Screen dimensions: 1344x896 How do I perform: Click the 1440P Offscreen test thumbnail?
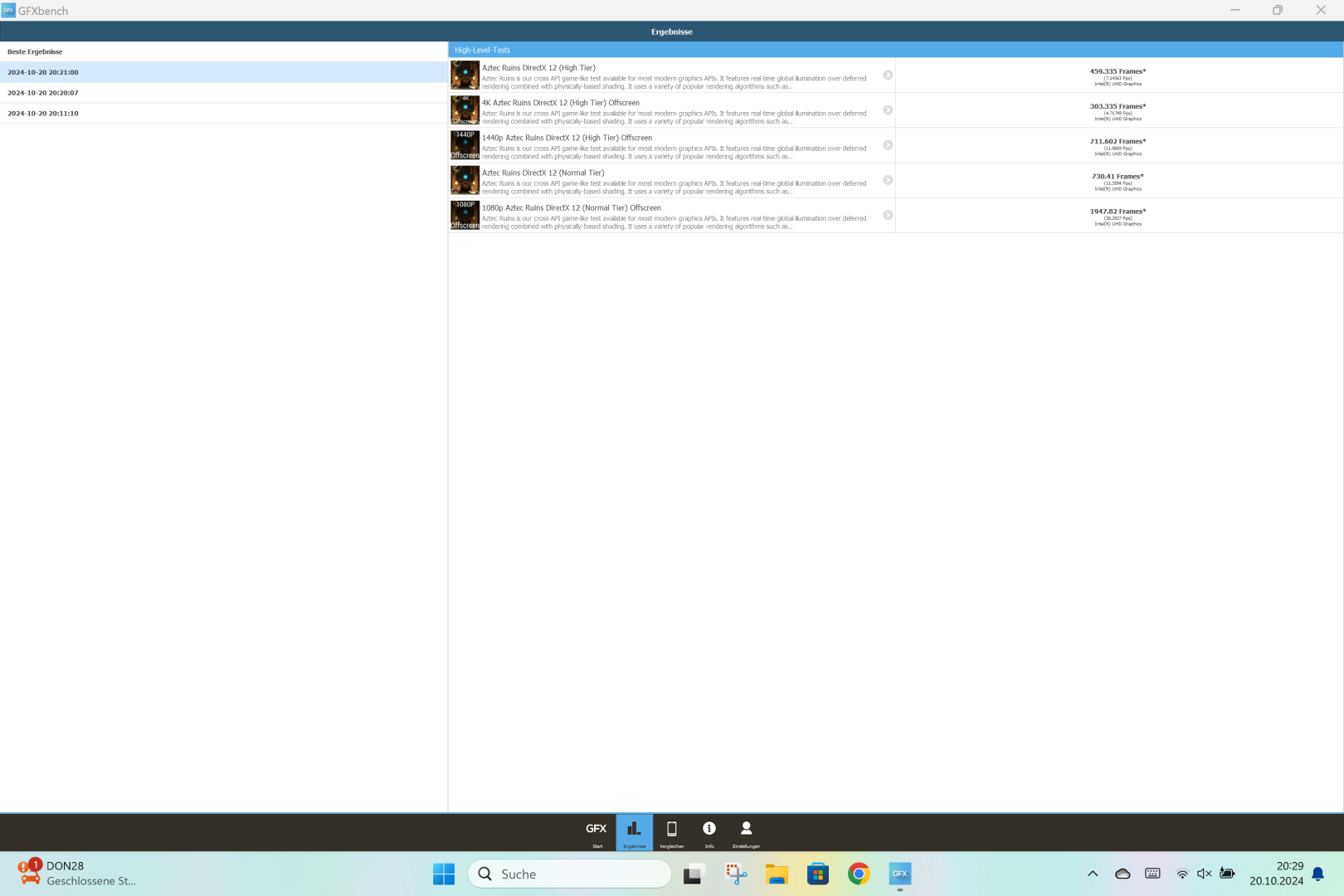[465, 145]
